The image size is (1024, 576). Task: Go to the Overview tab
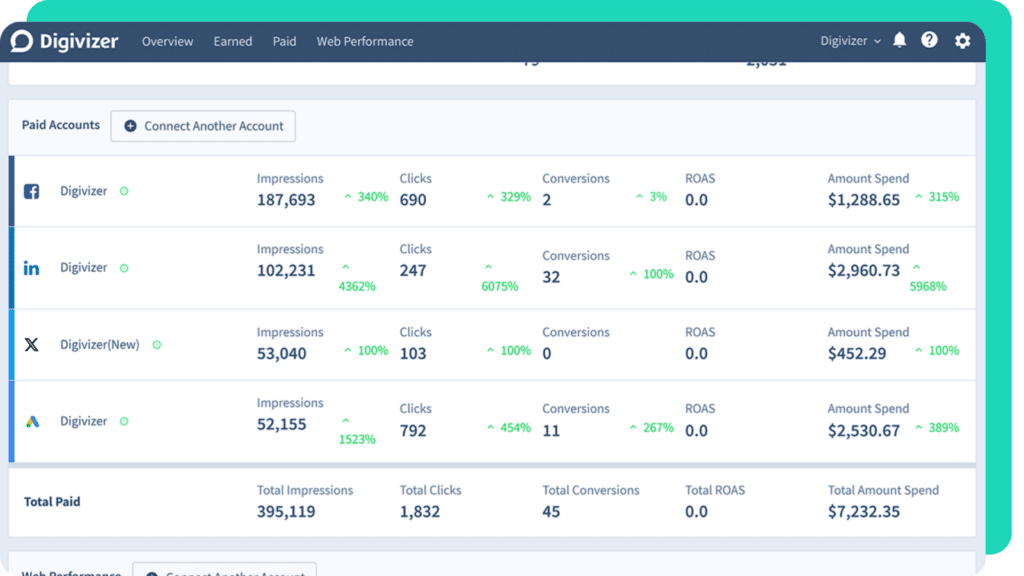[167, 41]
